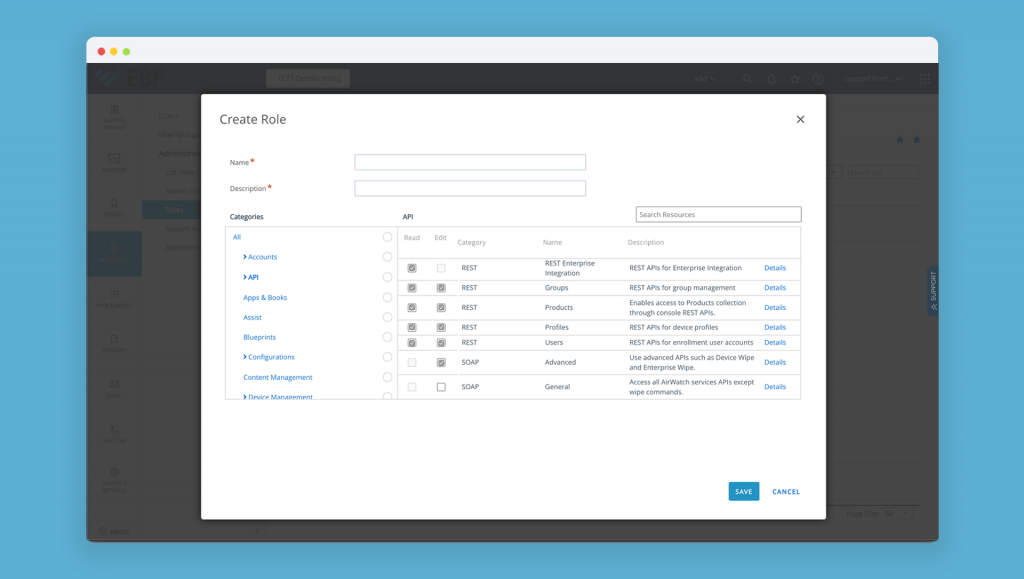Select Assist in the Categories list
Screen dimensions: 1024x579
(x=252, y=317)
